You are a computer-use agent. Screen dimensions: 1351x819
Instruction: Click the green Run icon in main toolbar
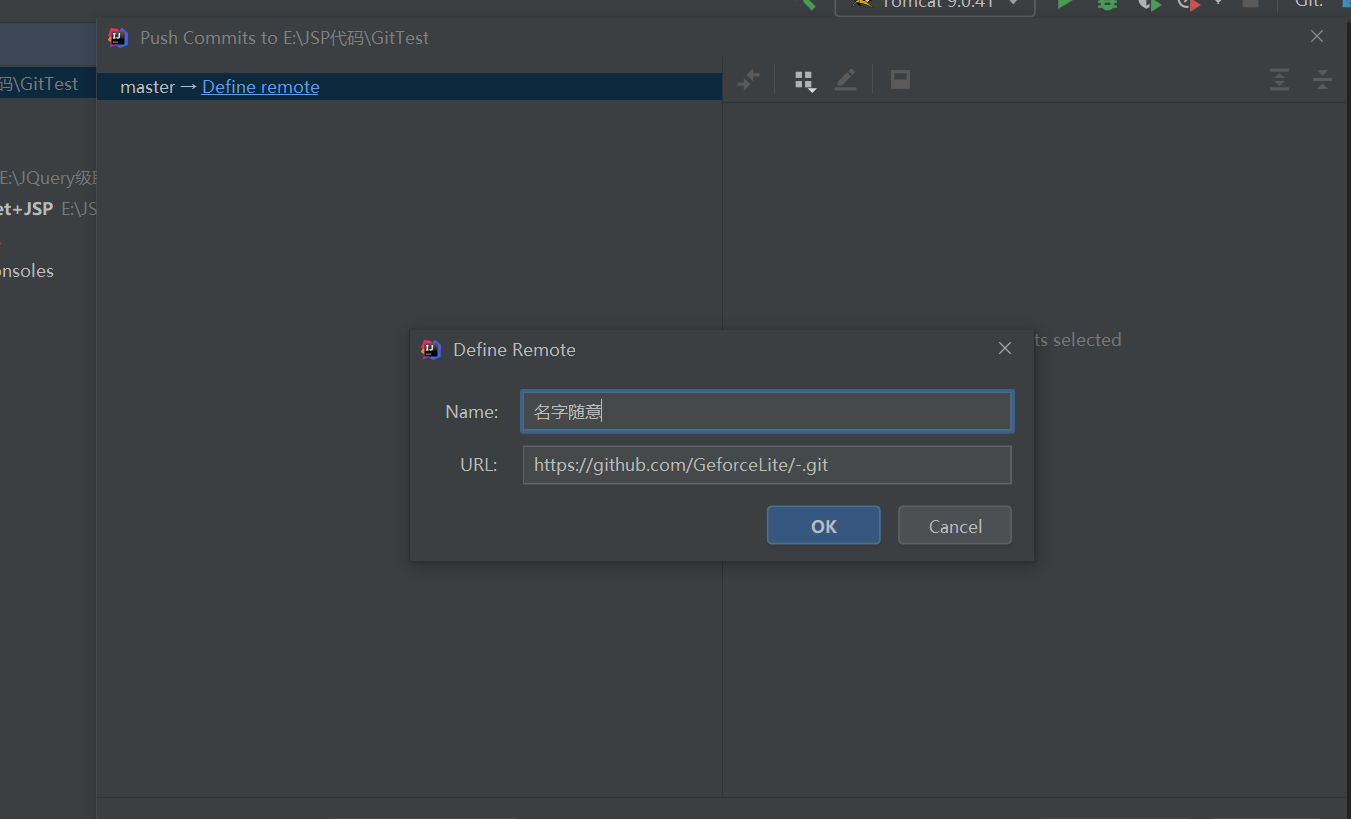point(1066,4)
